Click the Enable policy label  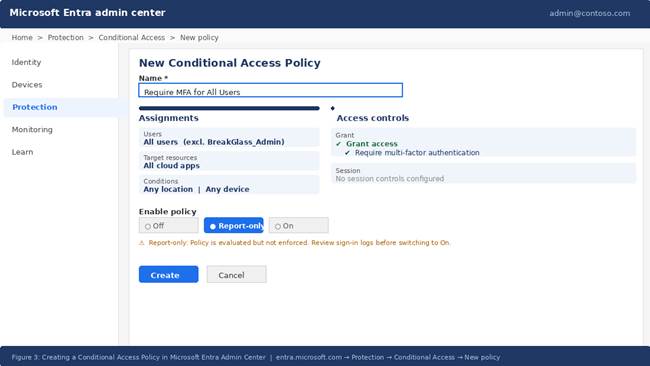click(x=167, y=212)
